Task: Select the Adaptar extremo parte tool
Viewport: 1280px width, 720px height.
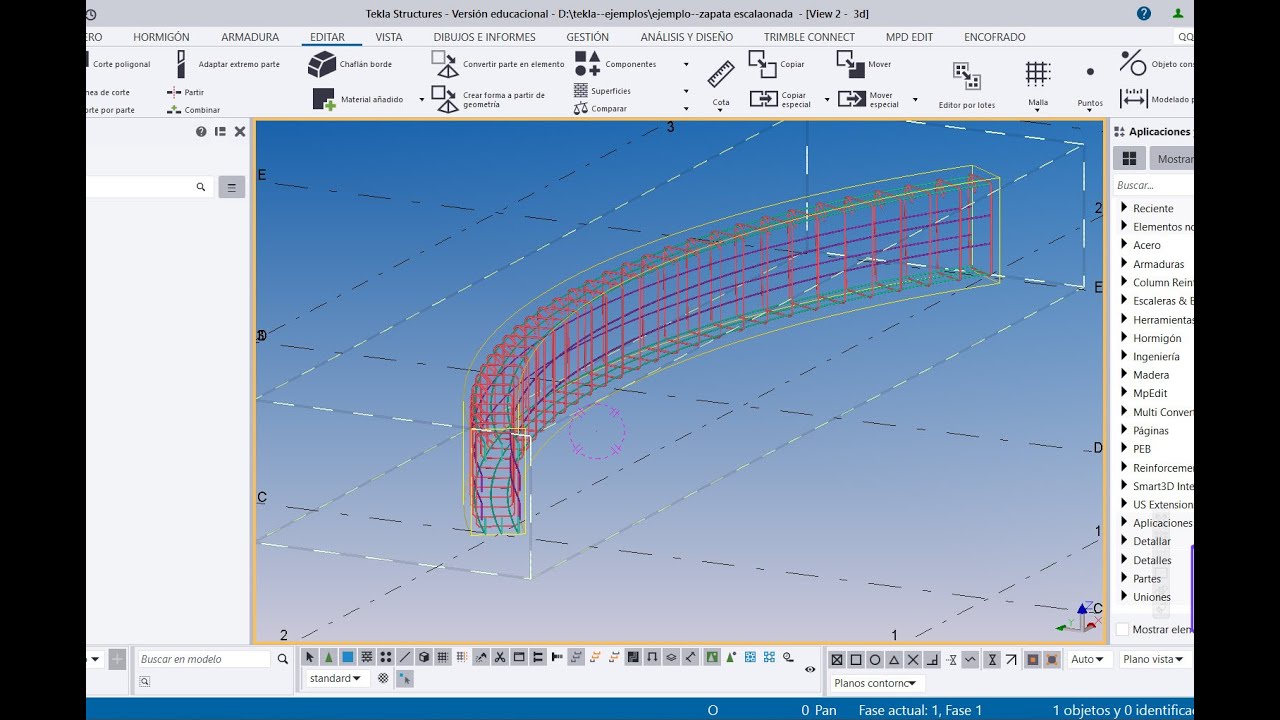Action: (227, 64)
